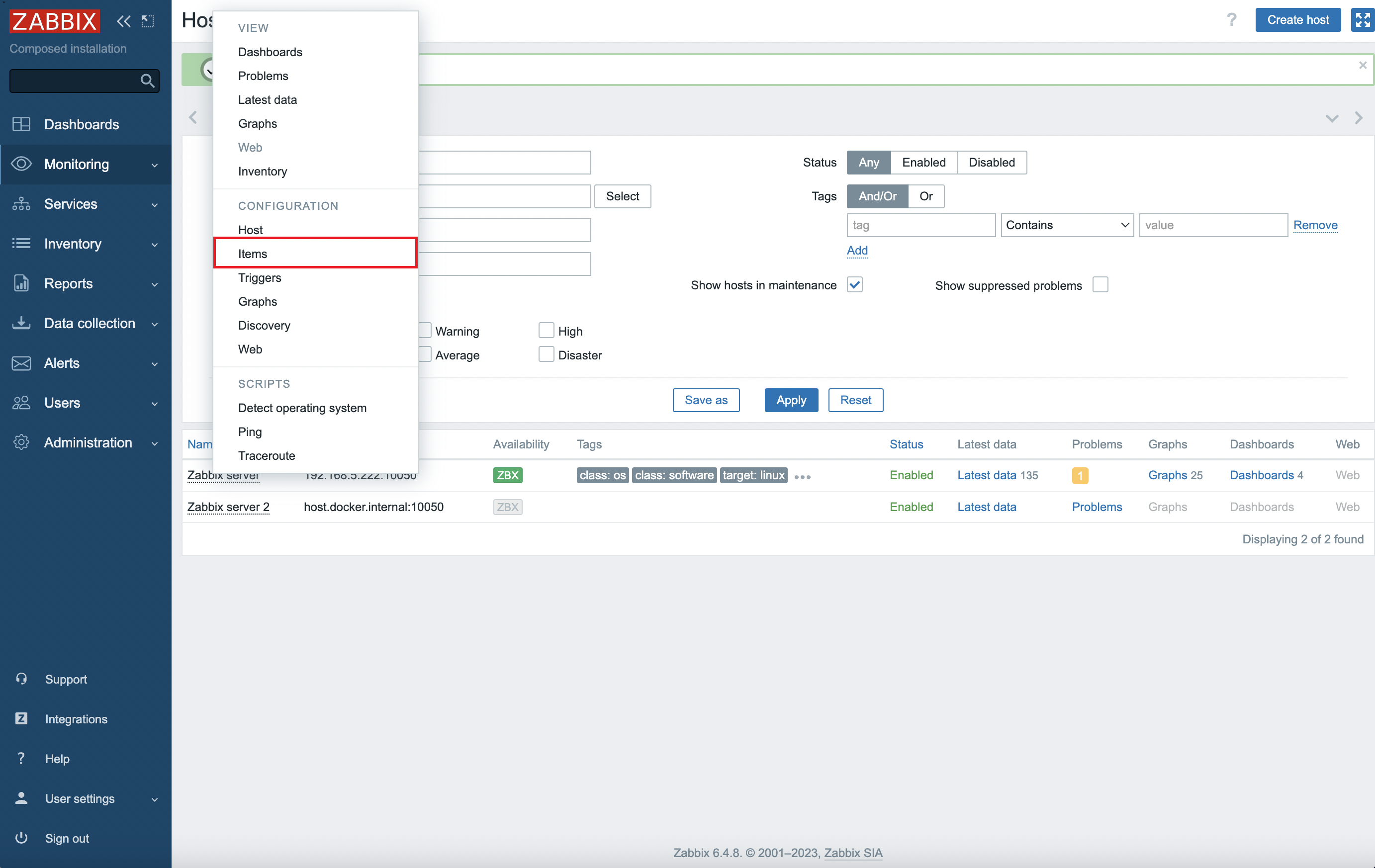Go to previous filter tab arrow
Image resolution: width=1375 pixels, height=868 pixels.
(193, 117)
